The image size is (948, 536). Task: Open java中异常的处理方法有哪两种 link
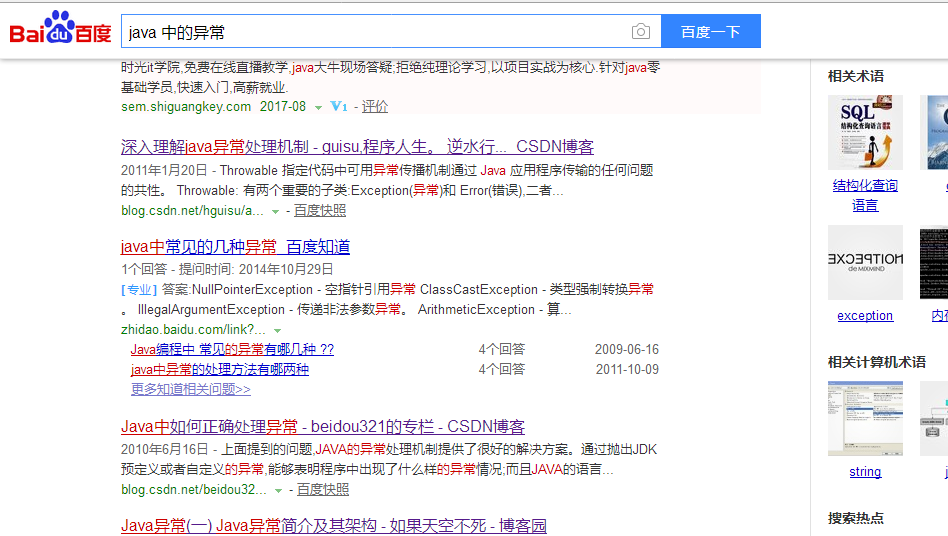pos(219,369)
